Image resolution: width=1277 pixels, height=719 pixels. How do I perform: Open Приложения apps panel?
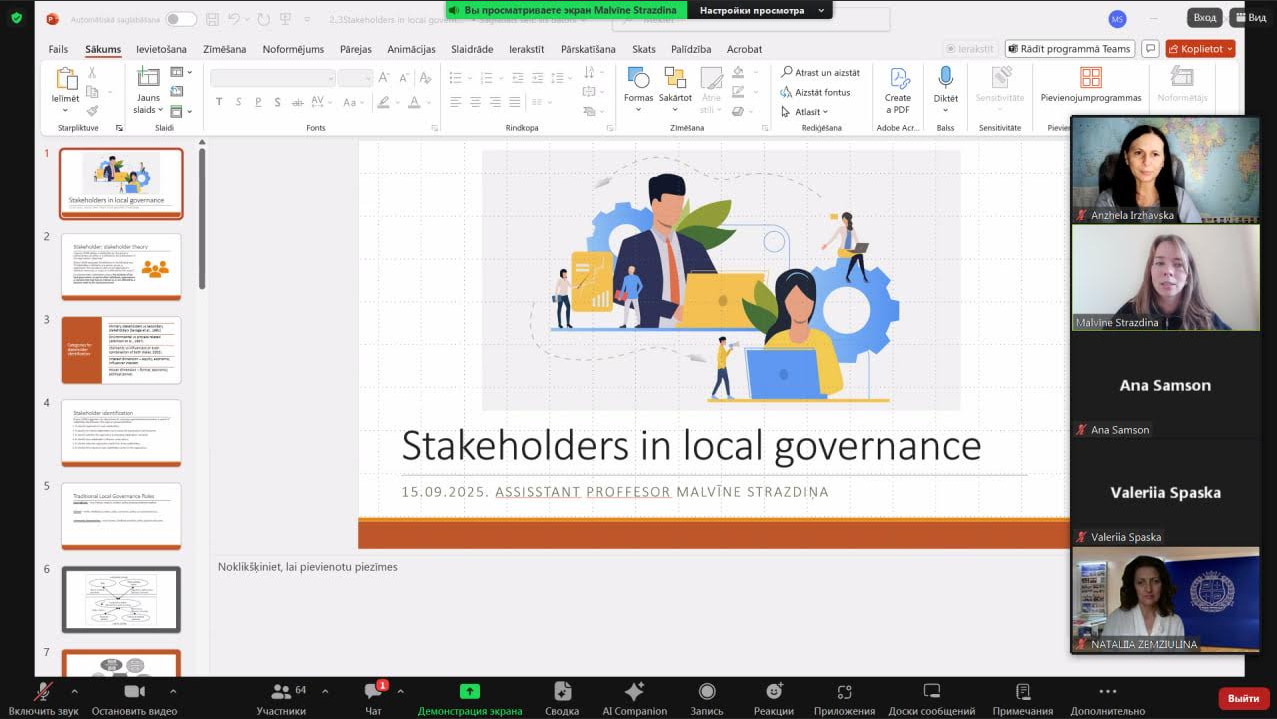(x=844, y=697)
